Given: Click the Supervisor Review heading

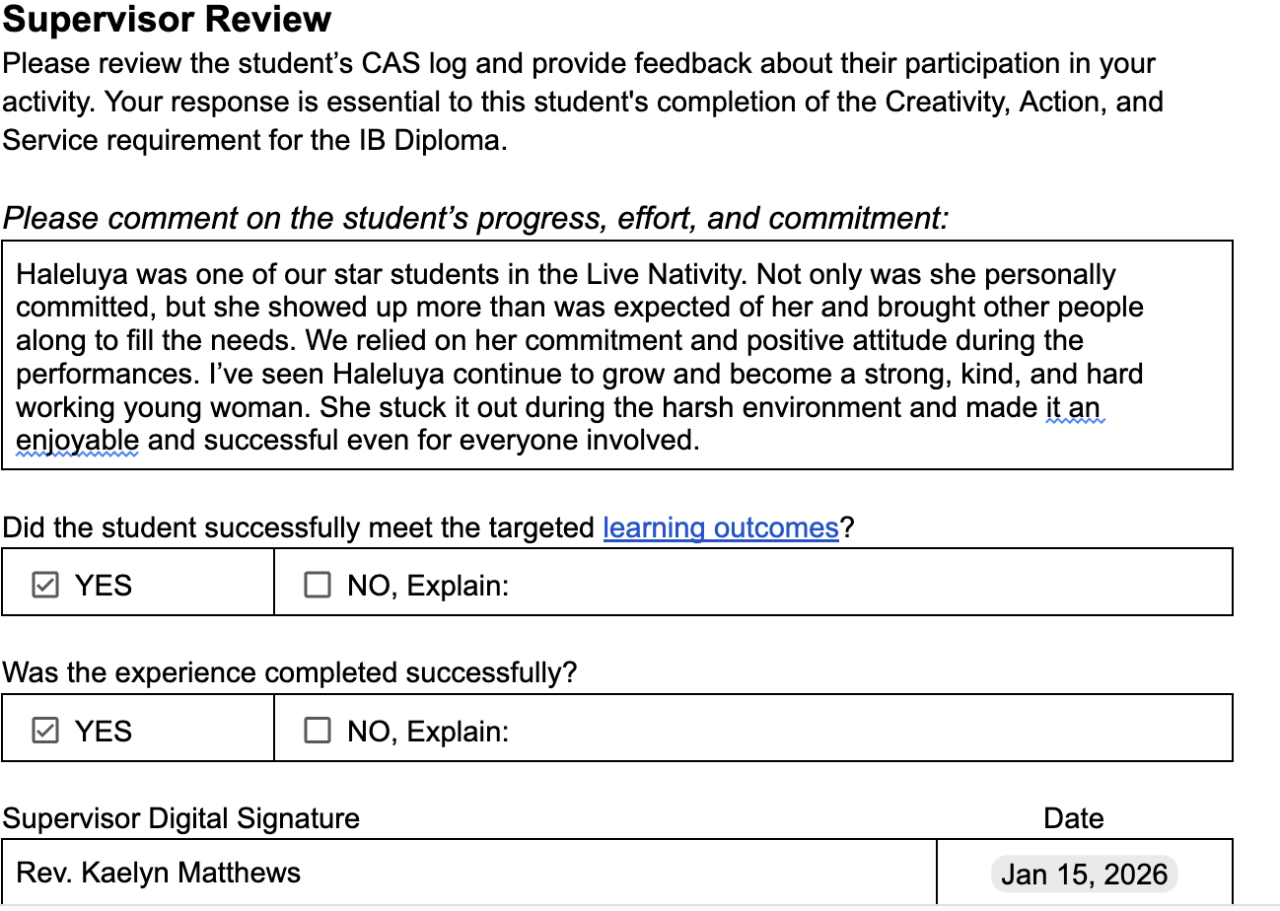Looking at the screenshot, I should tap(167, 19).
